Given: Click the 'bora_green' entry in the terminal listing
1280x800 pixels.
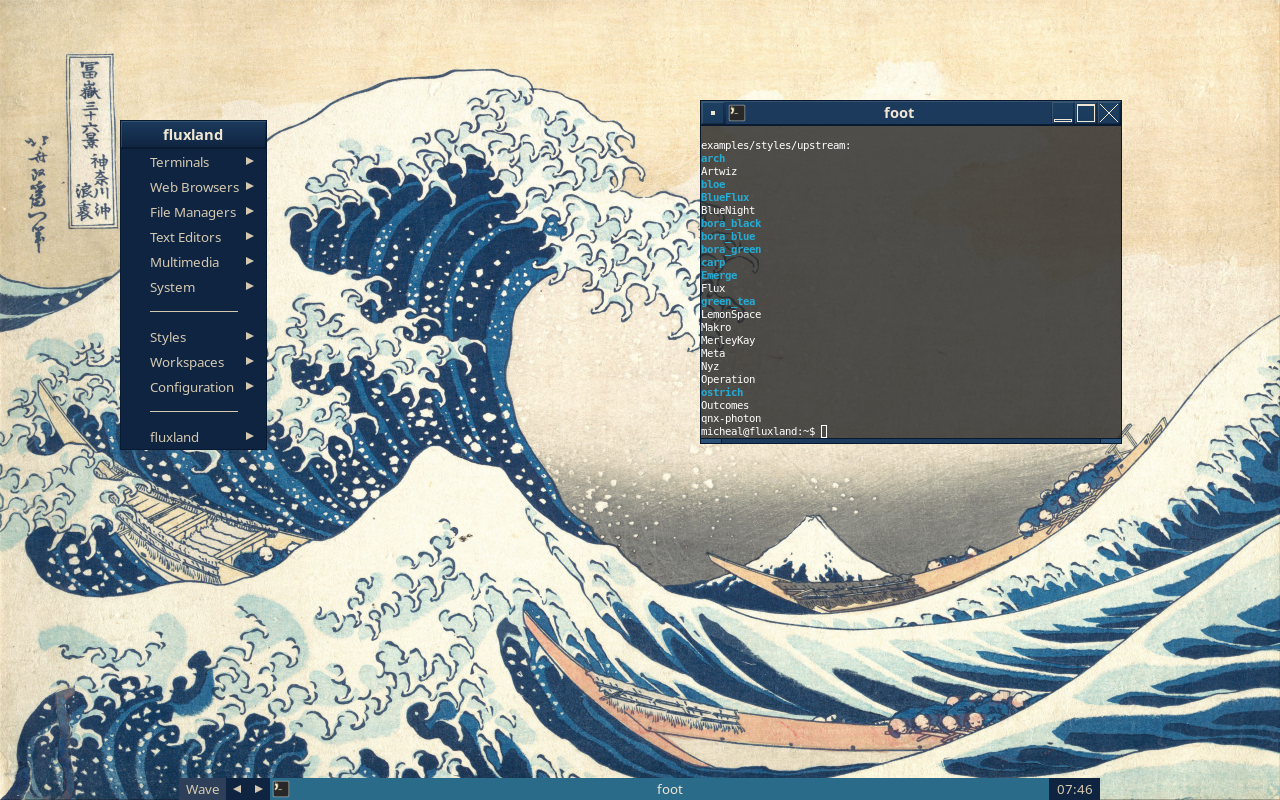Looking at the screenshot, I should tap(731, 250).
